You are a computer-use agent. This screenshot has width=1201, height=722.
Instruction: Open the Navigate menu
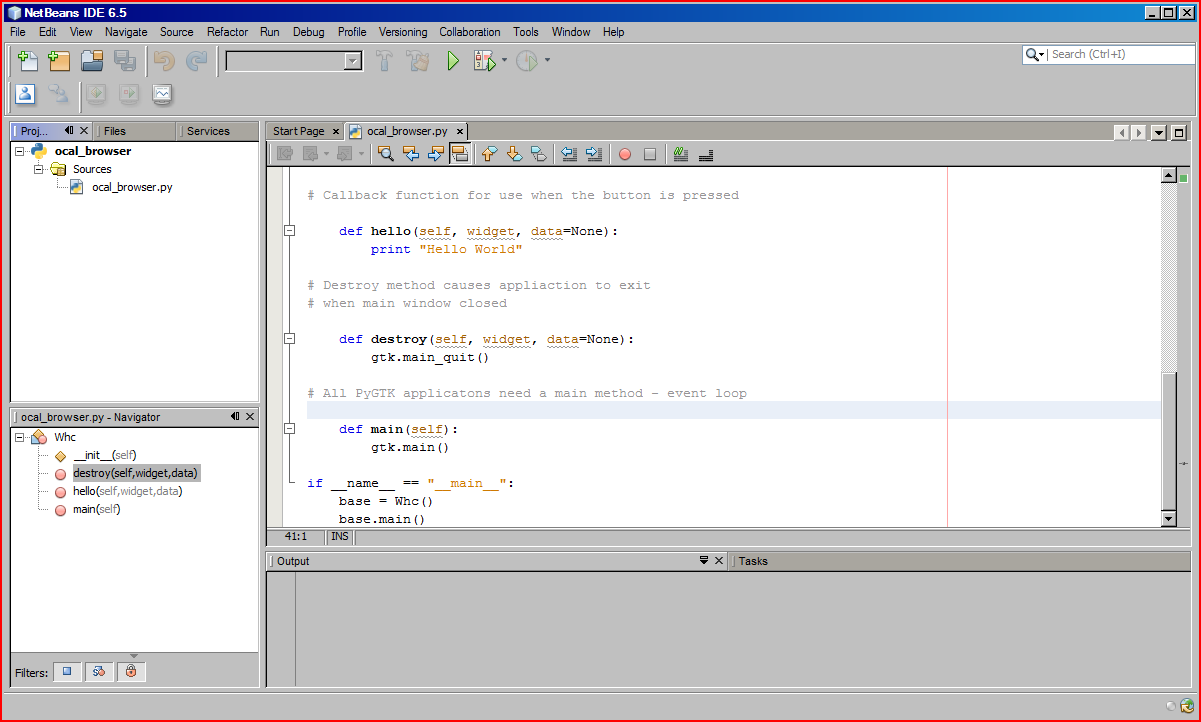click(126, 32)
